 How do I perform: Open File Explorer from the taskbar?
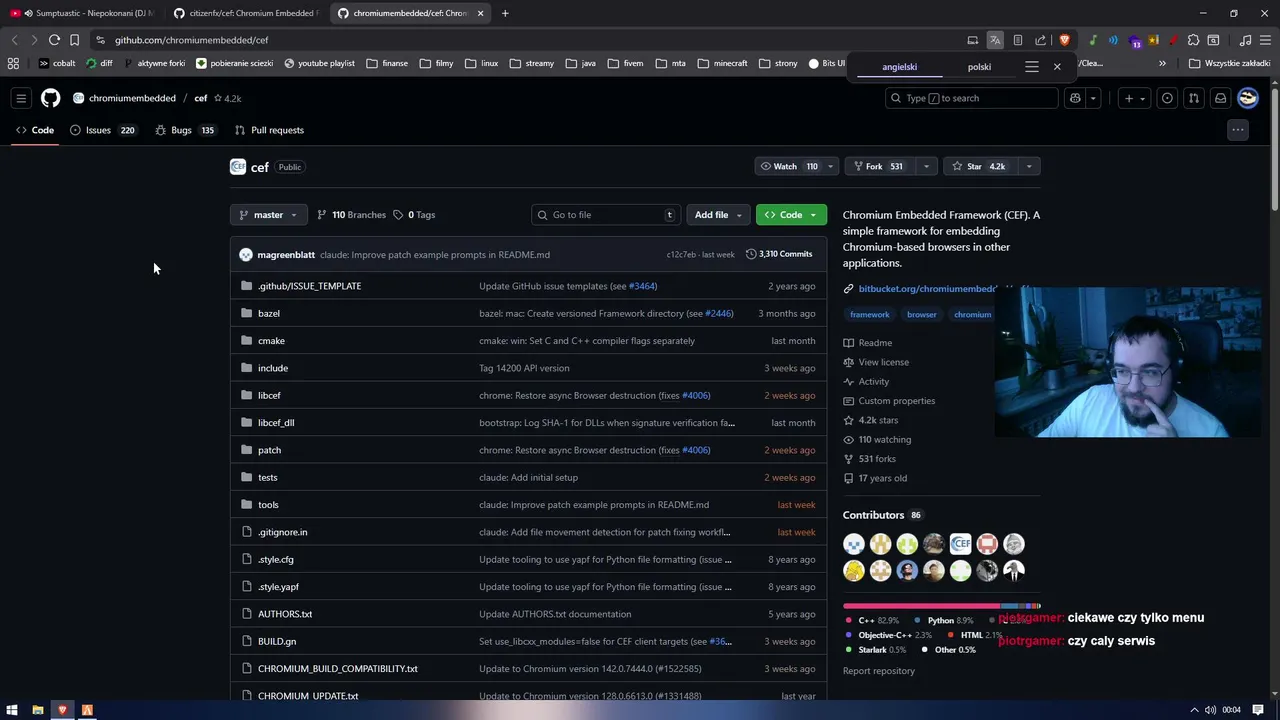(37, 710)
